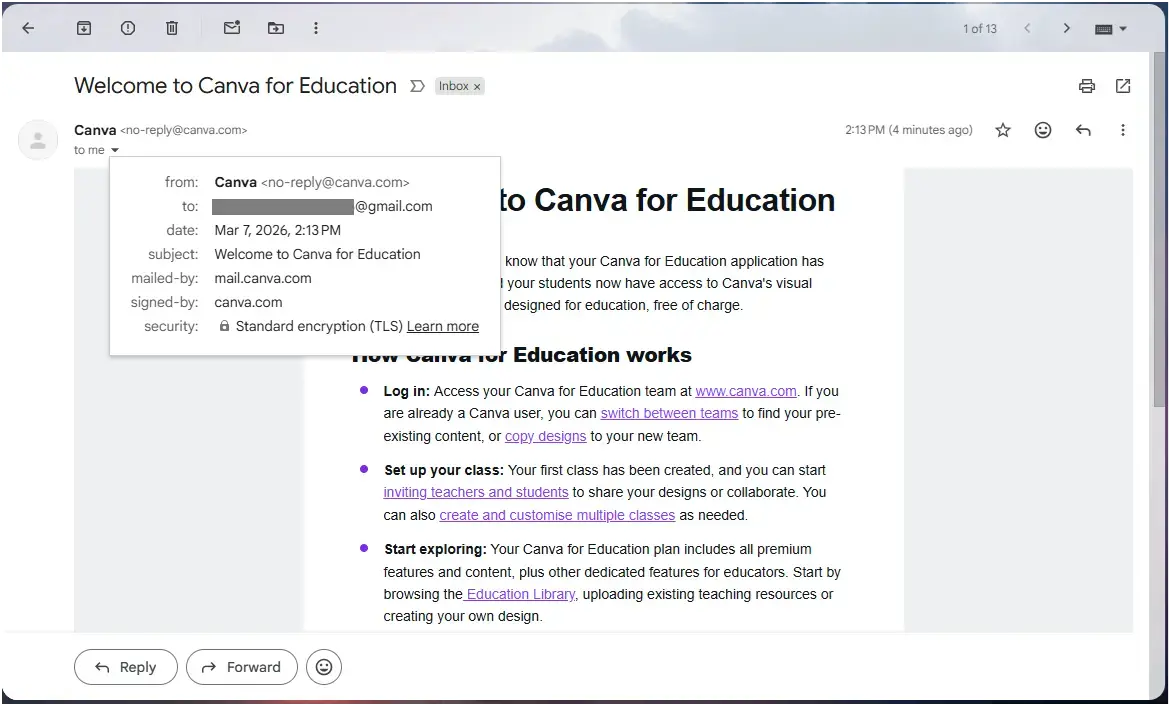
Task: Remove the Inbox label
Action: tap(478, 87)
